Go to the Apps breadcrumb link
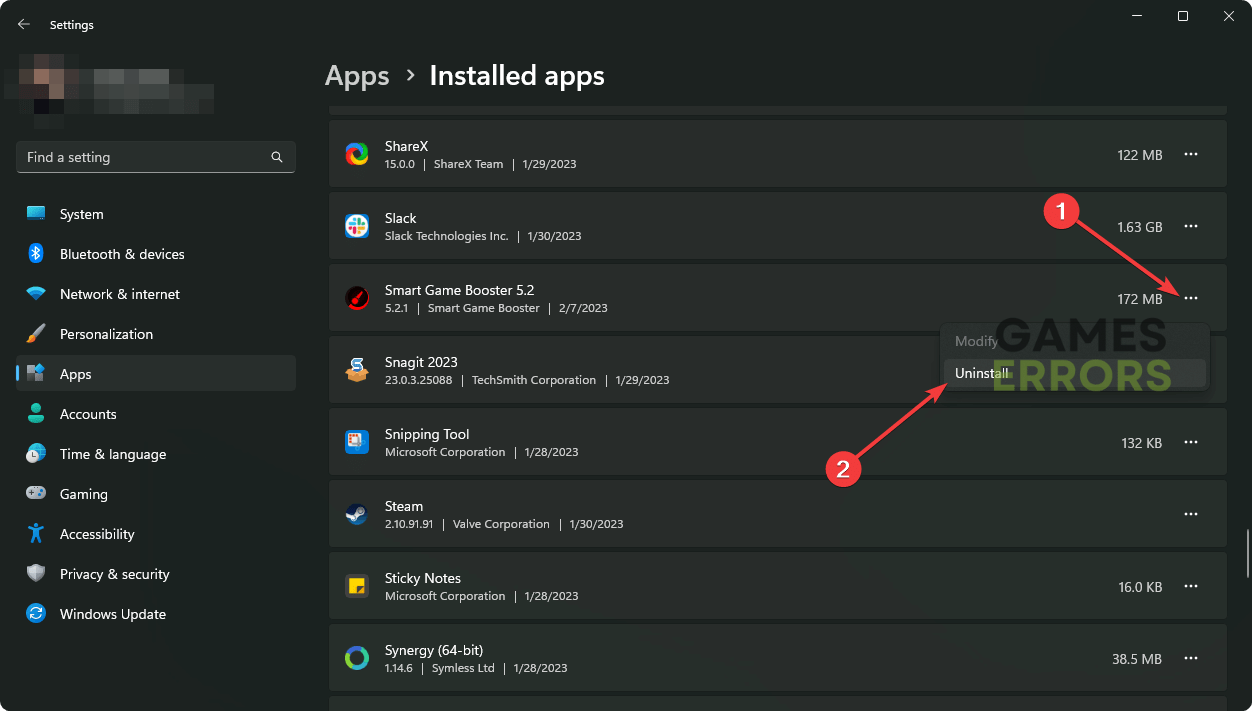Viewport: 1252px width, 711px height. point(357,76)
